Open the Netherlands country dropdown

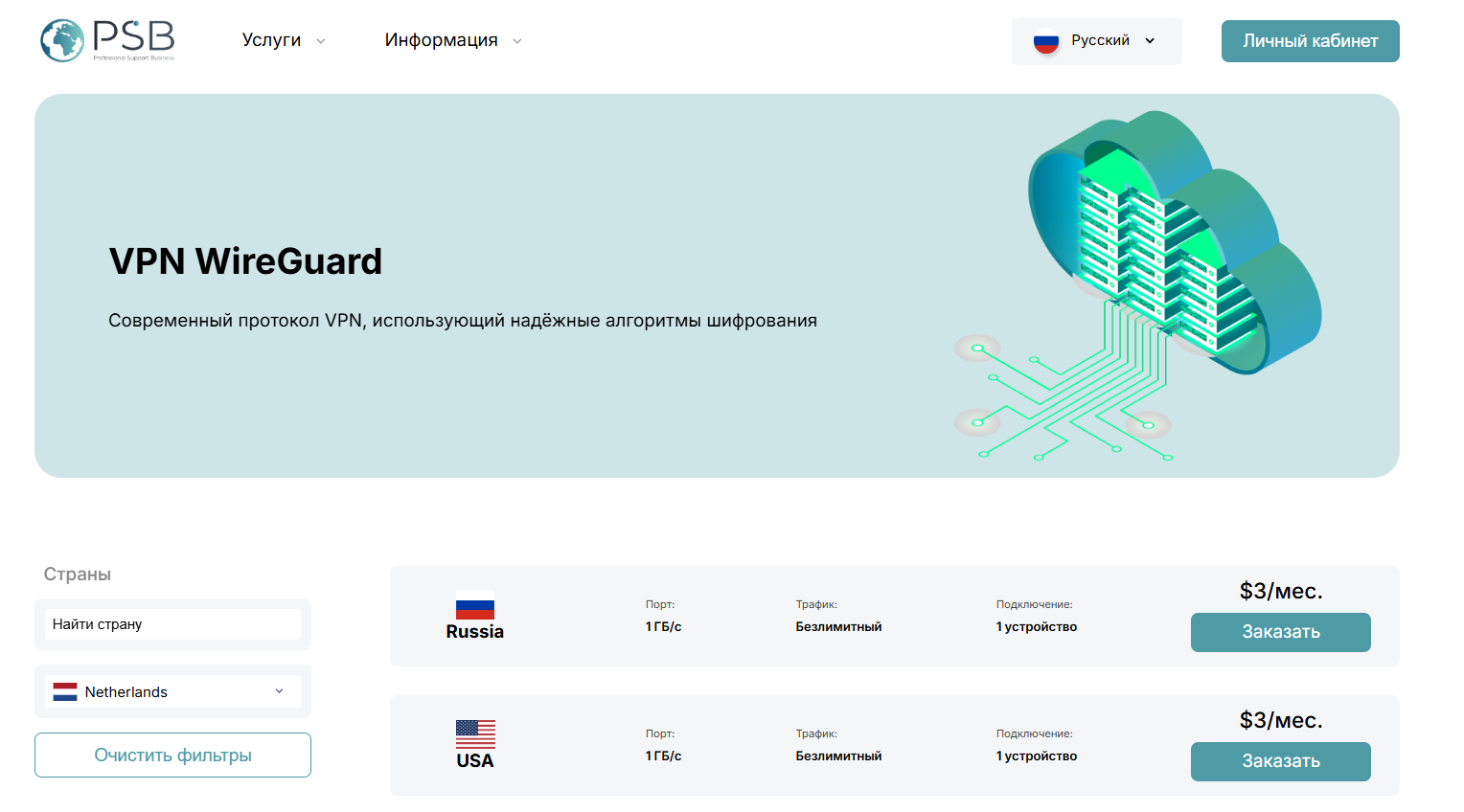(x=172, y=691)
